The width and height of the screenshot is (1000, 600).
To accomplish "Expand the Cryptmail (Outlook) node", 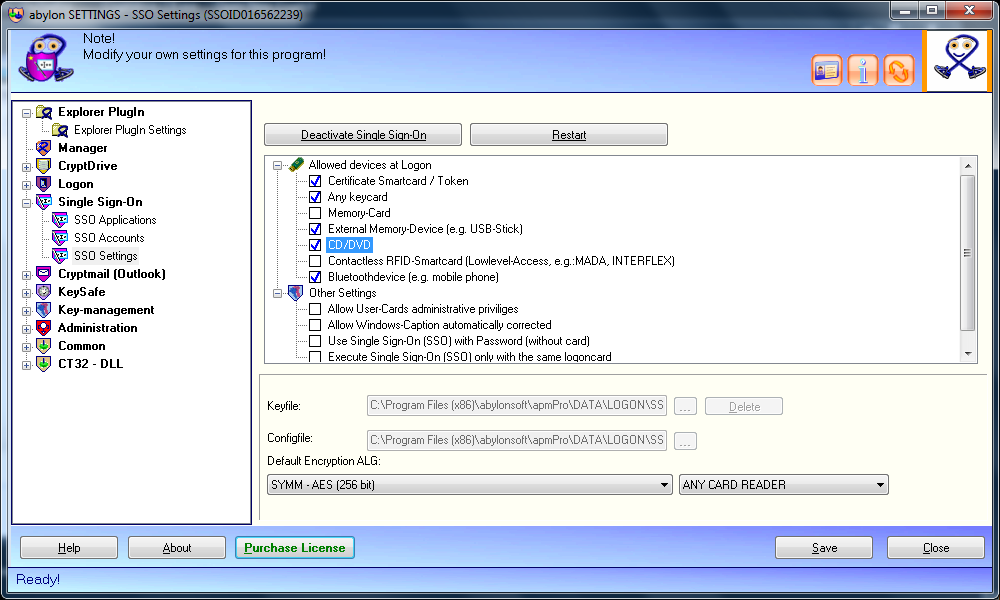I will 26,275.
